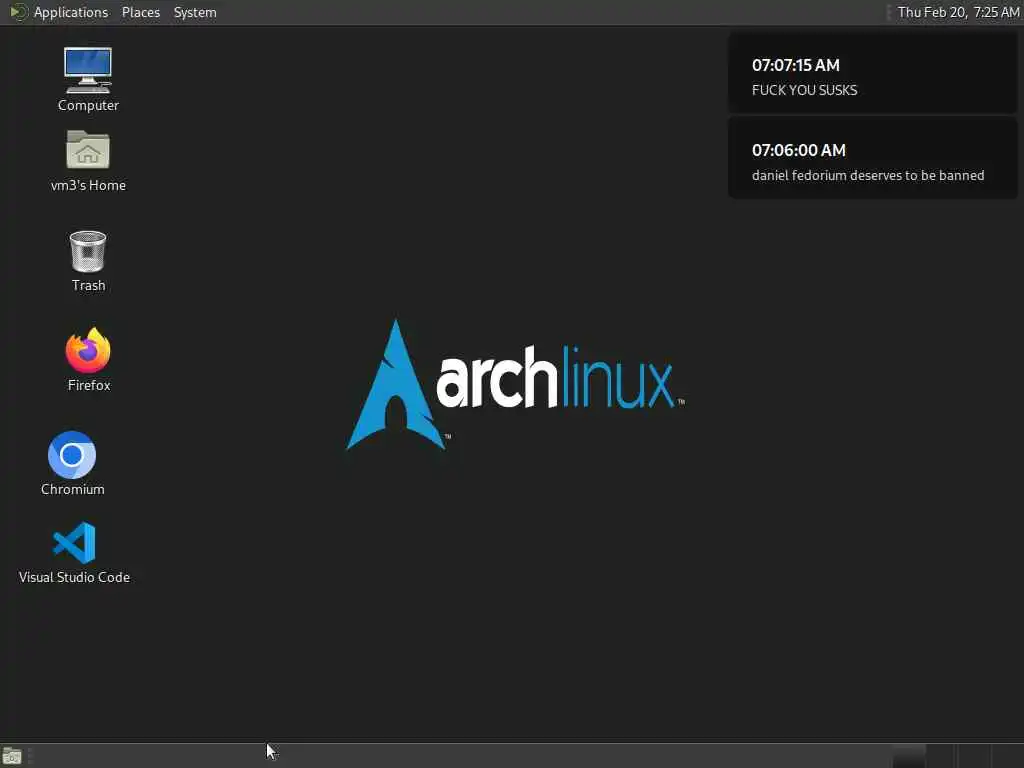Open the System menu
This screenshot has height=768, width=1024.
point(195,12)
